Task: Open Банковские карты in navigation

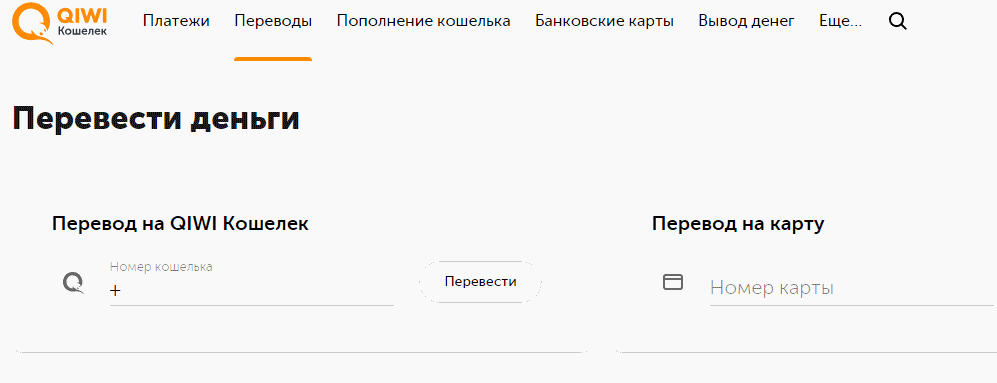Action: tap(604, 21)
